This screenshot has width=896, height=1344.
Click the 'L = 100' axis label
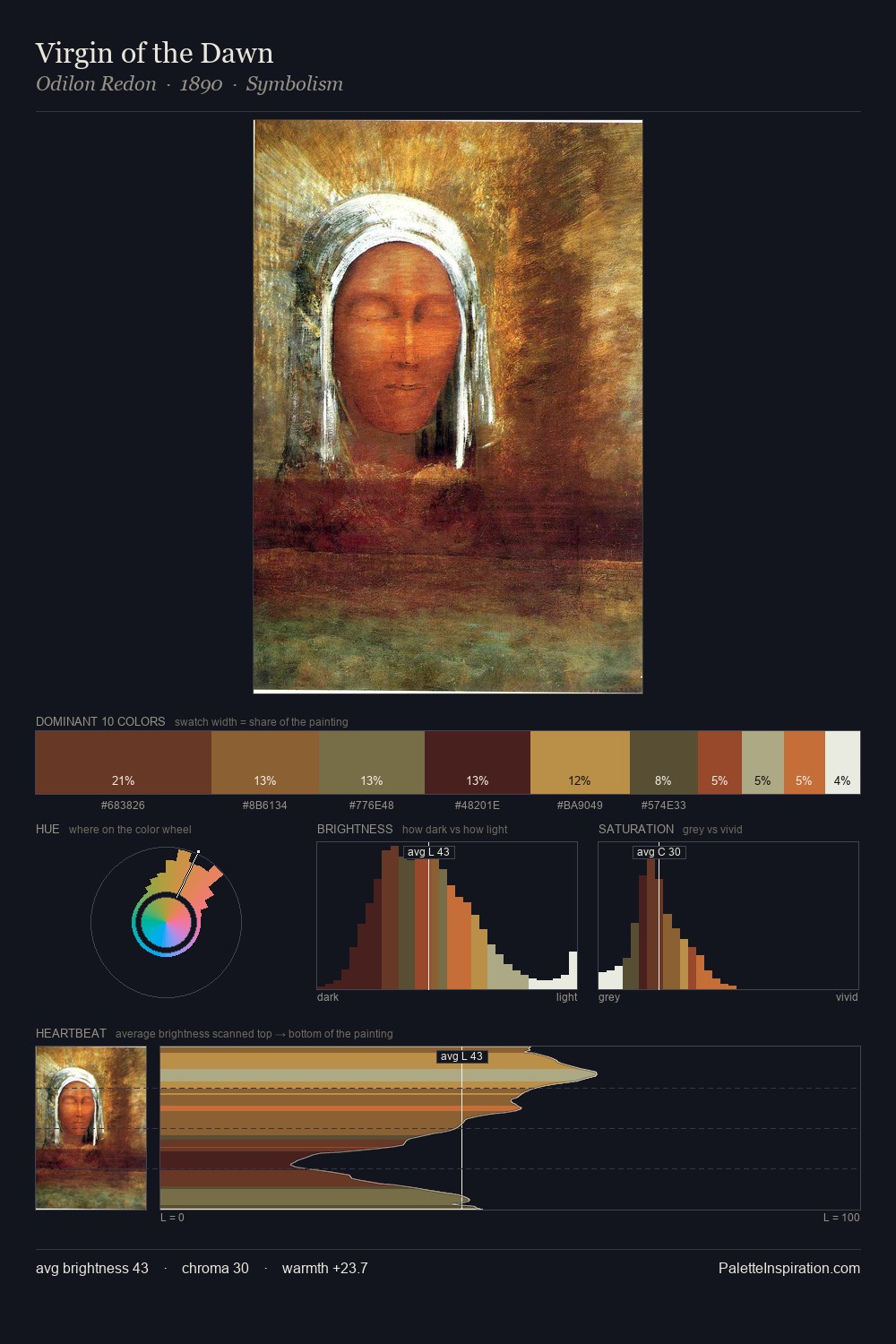[x=841, y=1218]
